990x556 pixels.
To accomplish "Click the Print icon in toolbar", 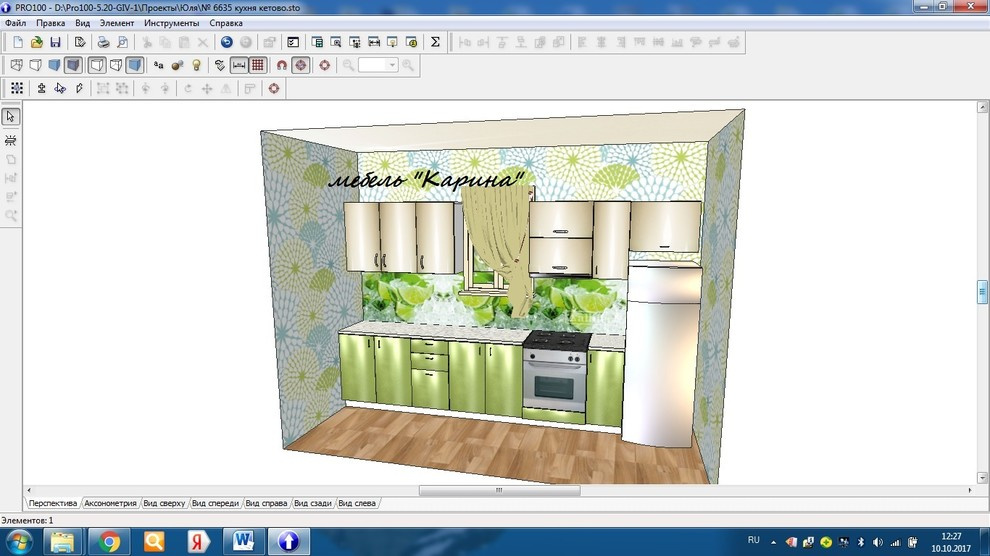I will tap(102, 42).
